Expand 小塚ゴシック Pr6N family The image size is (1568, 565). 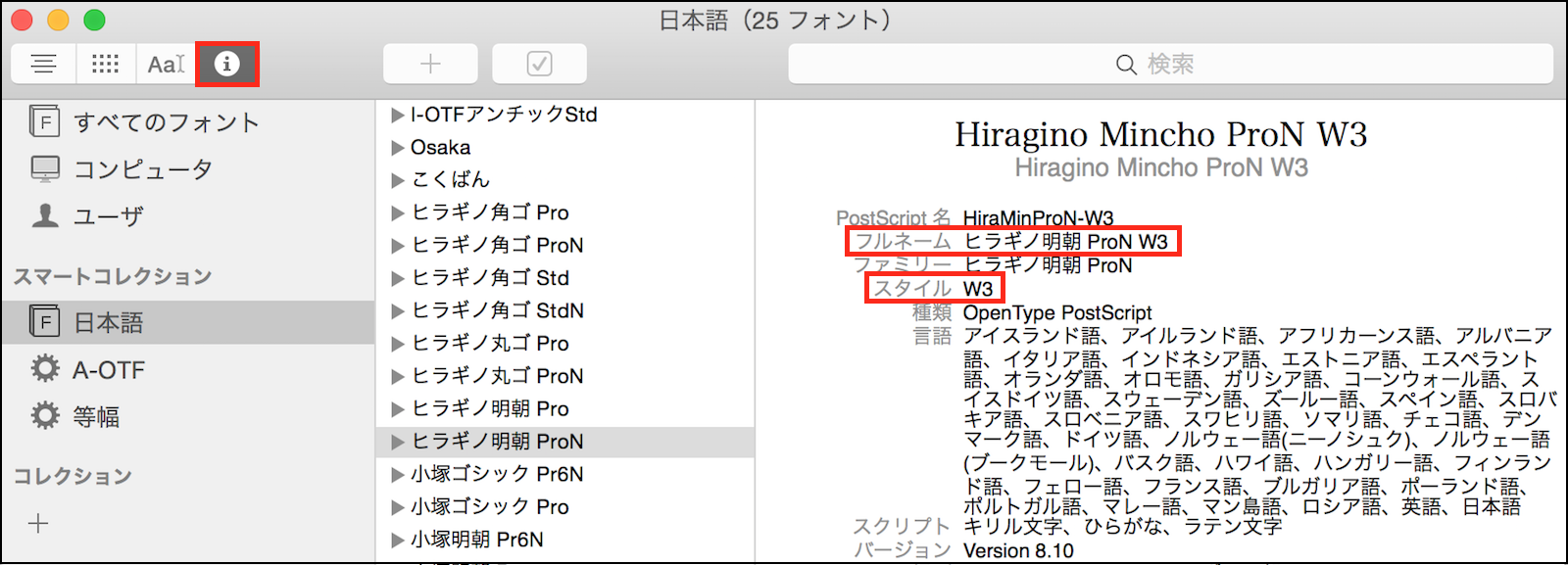click(x=397, y=475)
